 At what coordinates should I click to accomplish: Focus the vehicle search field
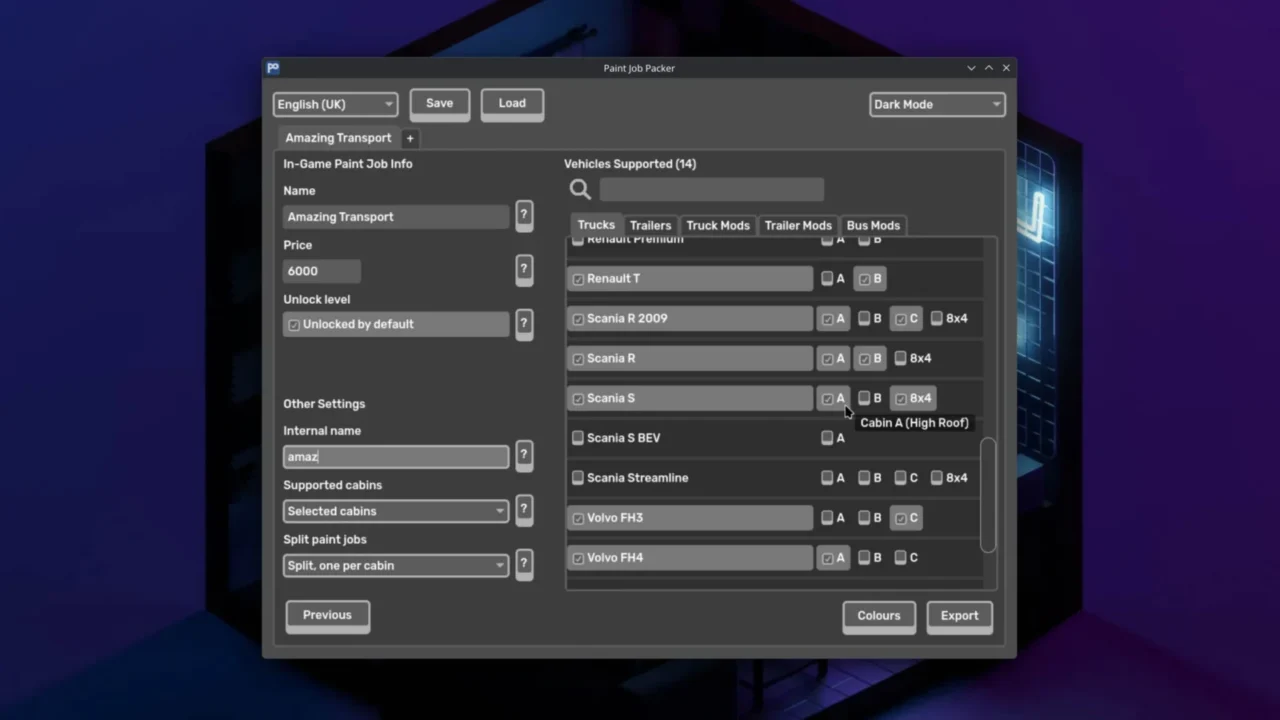pyautogui.click(x=712, y=189)
